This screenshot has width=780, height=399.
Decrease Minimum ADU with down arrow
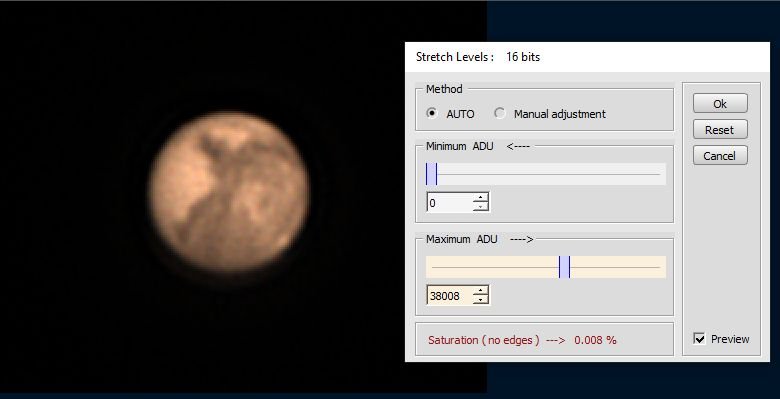(x=481, y=207)
